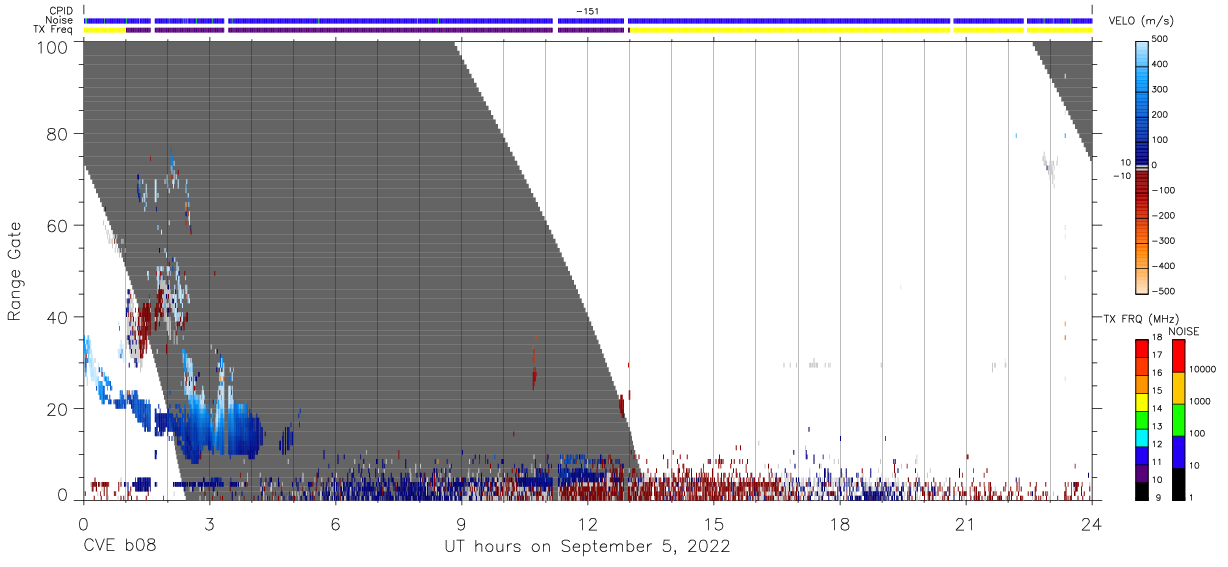Click the 'VELO (m/s)' colorbar title
This screenshot has width=1228, height=567.
(x=1142, y=22)
